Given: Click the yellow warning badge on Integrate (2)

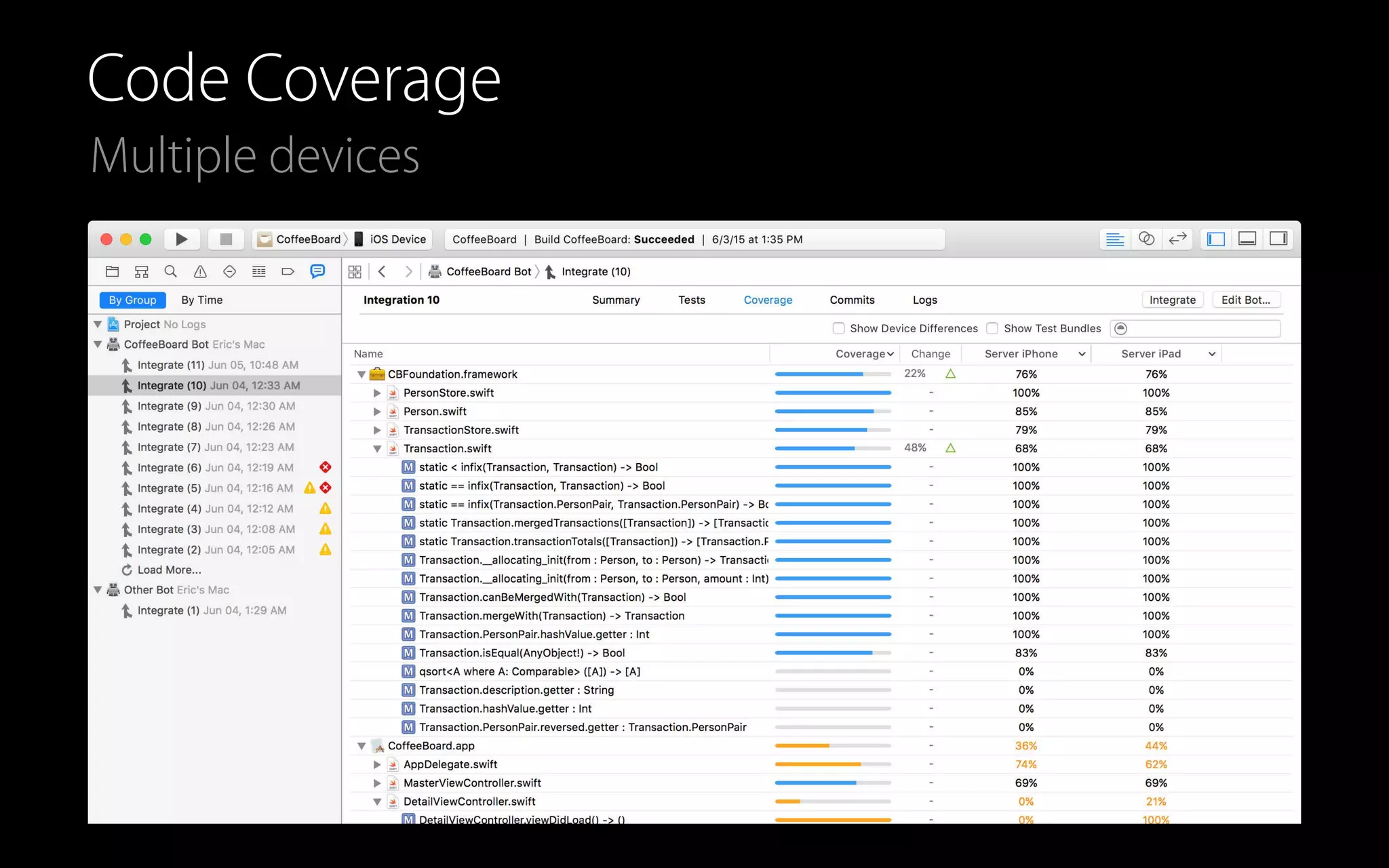Looking at the screenshot, I should point(326,549).
